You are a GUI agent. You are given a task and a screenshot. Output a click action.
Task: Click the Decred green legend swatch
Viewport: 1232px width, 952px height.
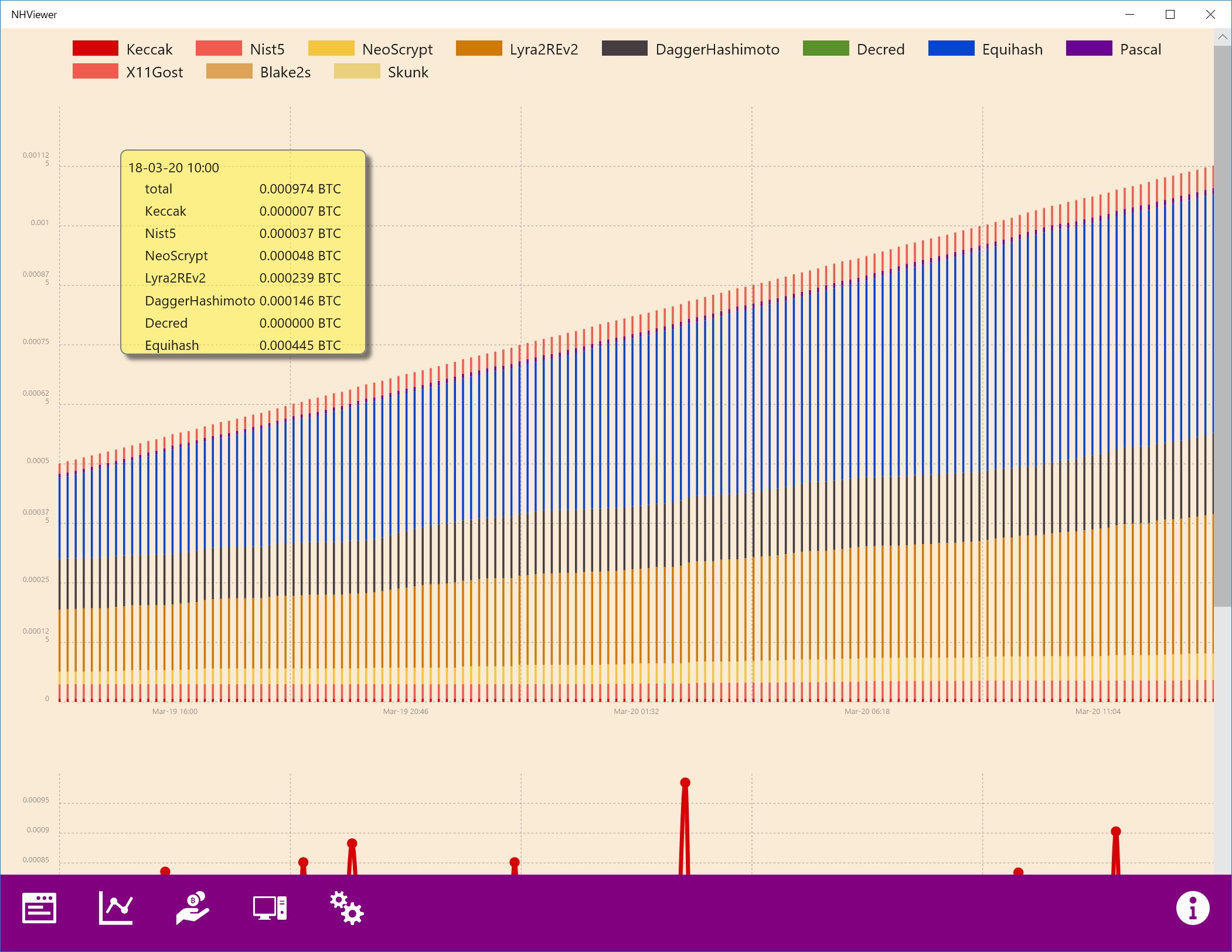click(x=825, y=49)
